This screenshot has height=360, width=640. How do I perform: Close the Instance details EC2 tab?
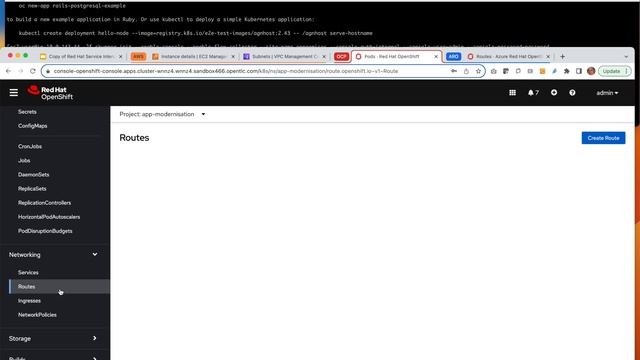click(233, 56)
